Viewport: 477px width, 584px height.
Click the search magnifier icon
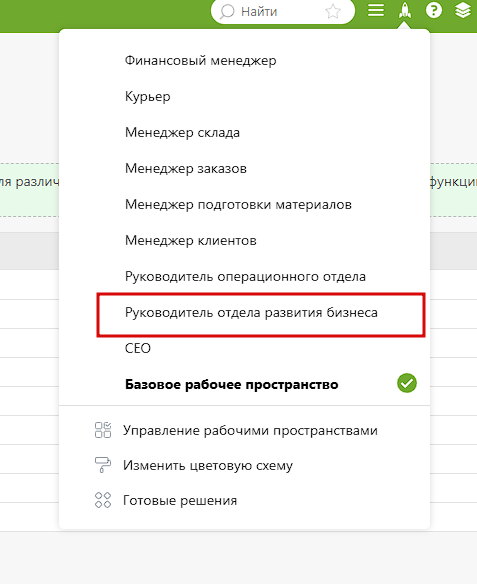[227, 12]
